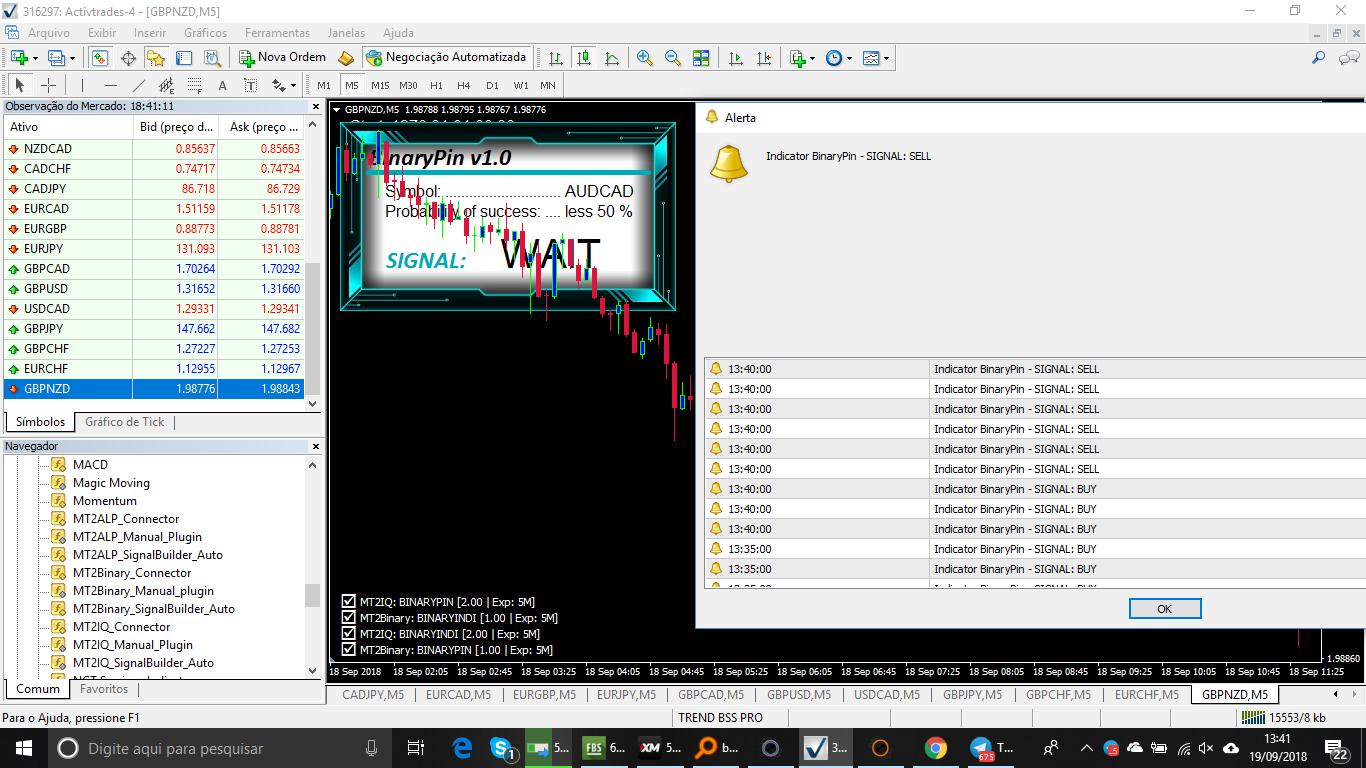
Task: Zoom out on the chart
Action: (673, 58)
